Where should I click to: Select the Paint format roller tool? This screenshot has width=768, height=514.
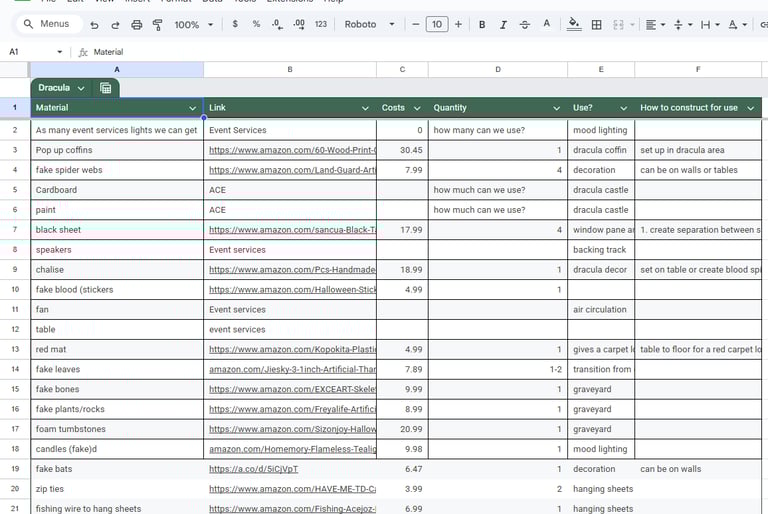[157, 25]
